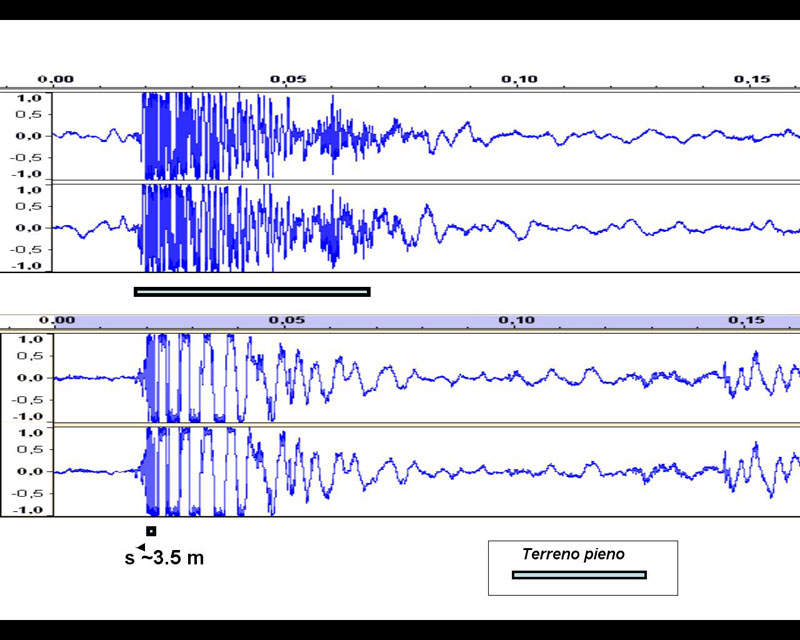Screen dimensions: 800x640
Task: Click the small arrowhead beside the s label
Action: (x=141, y=547)
